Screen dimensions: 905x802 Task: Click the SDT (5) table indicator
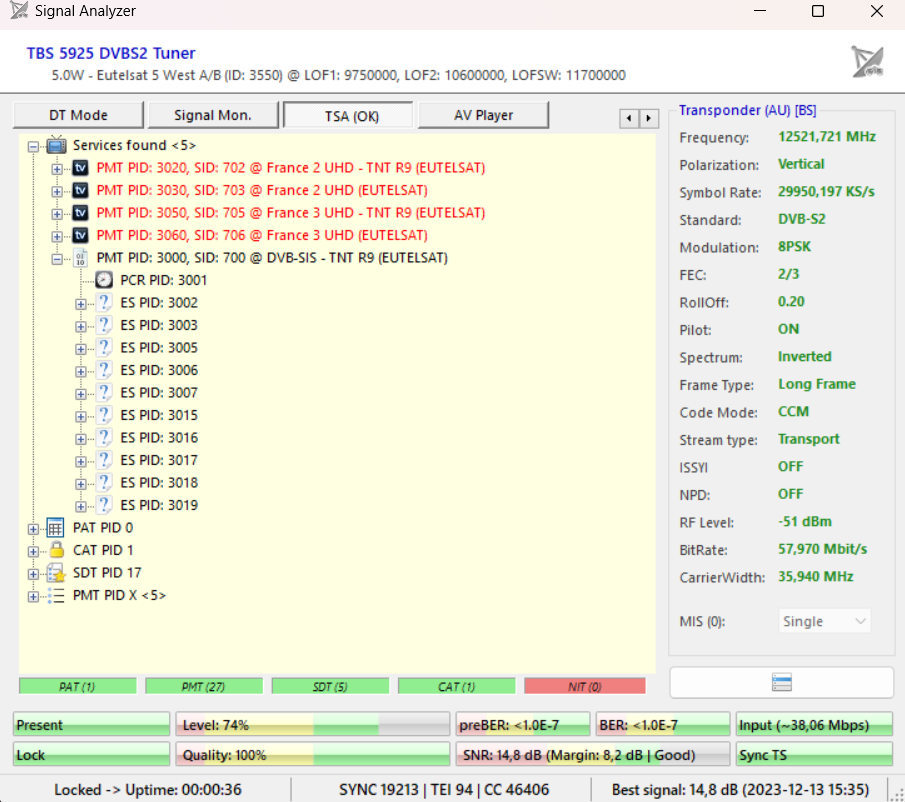tap(330, 686)
